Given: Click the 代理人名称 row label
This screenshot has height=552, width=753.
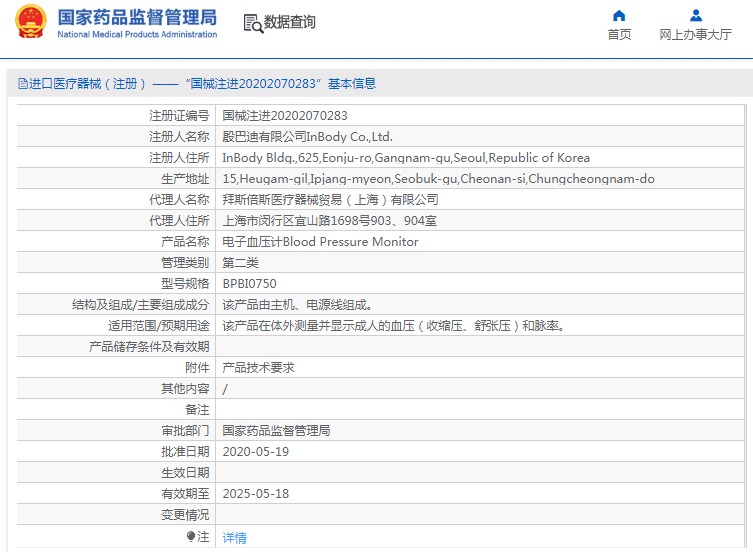Looking at the screenshot, I should coord(179,200).
